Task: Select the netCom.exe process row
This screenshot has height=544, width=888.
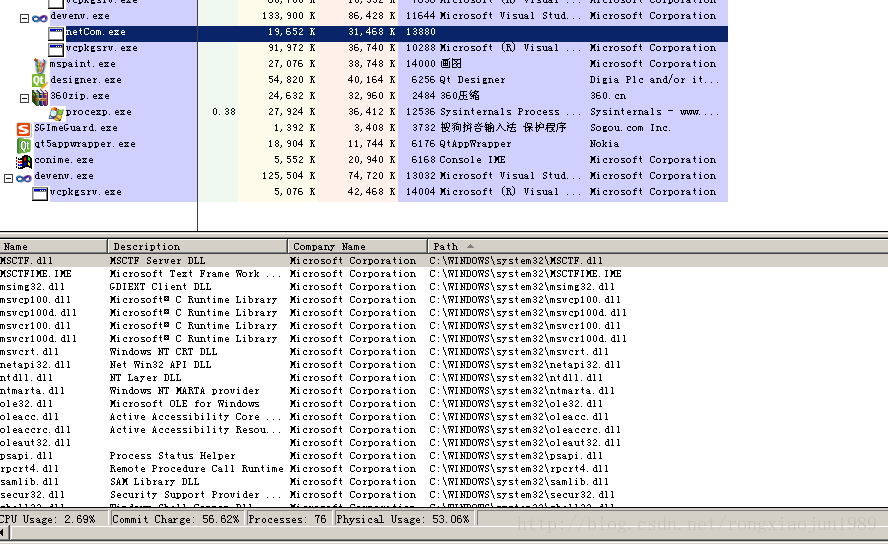Action: [364, 32]
